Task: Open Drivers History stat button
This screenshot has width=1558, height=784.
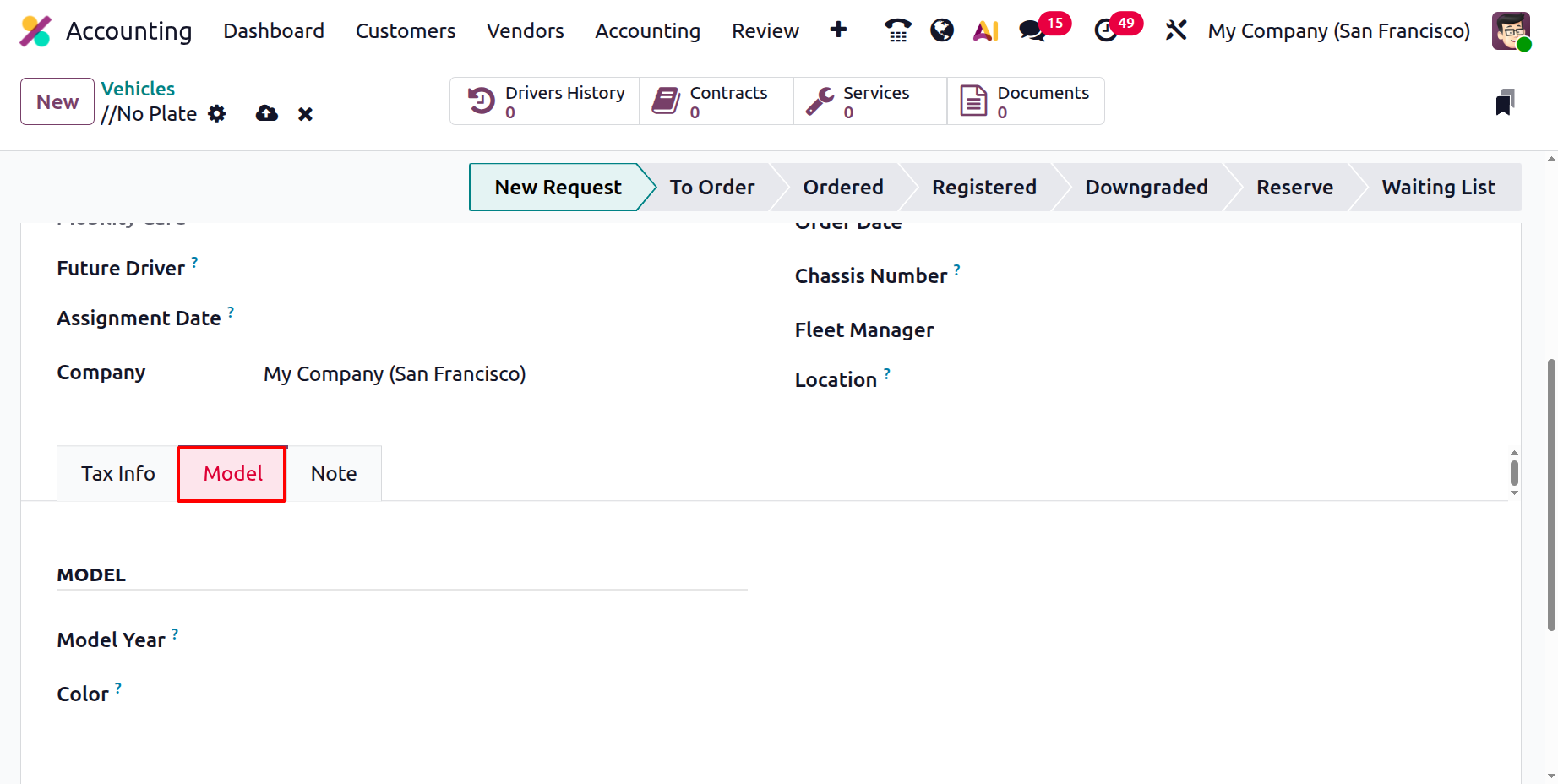Action: (x=545, y=101)
